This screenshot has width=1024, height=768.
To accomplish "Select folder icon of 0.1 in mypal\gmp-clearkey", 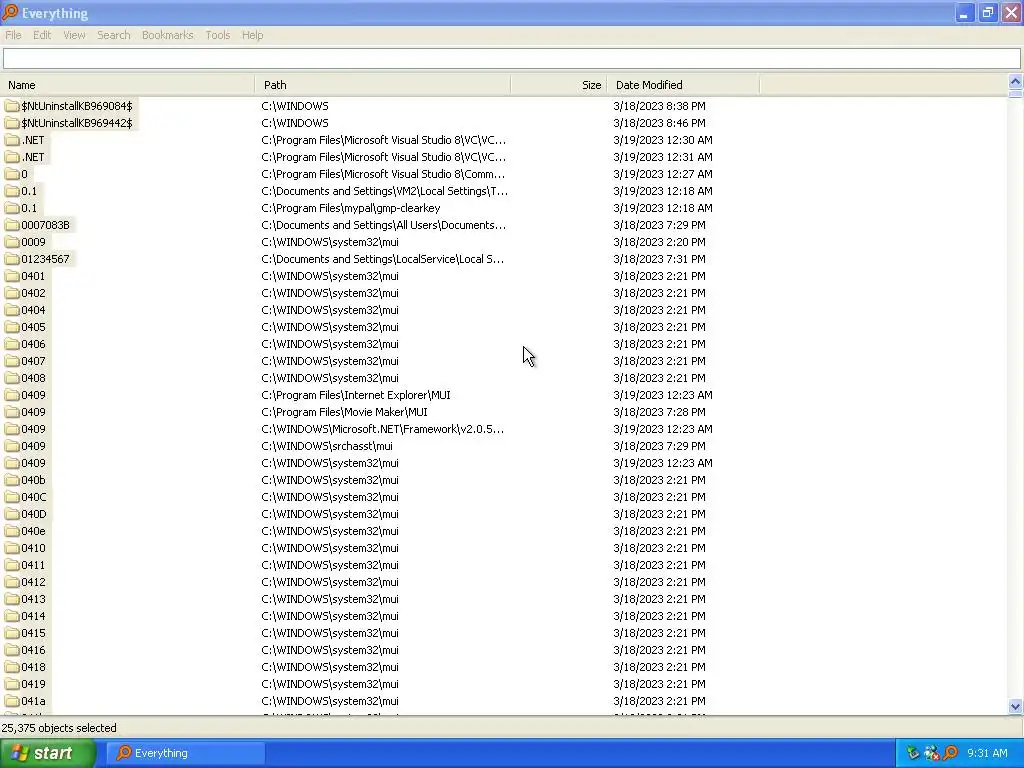I will [x=12, y=208].
